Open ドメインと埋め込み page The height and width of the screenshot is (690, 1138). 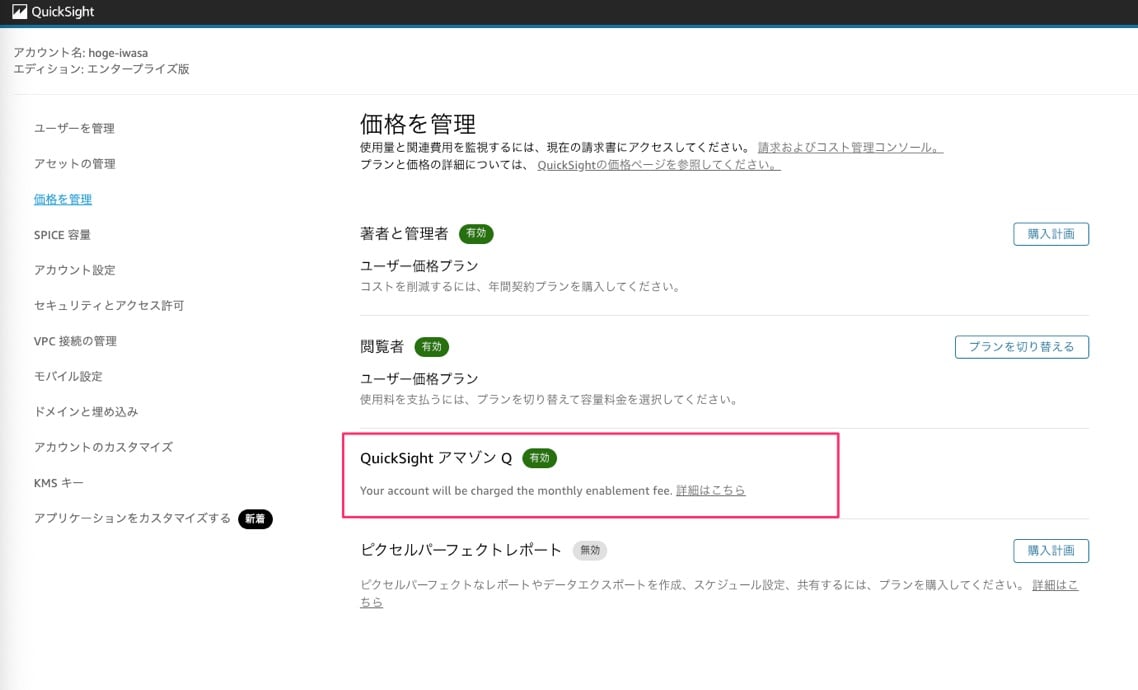coord(86,411)
